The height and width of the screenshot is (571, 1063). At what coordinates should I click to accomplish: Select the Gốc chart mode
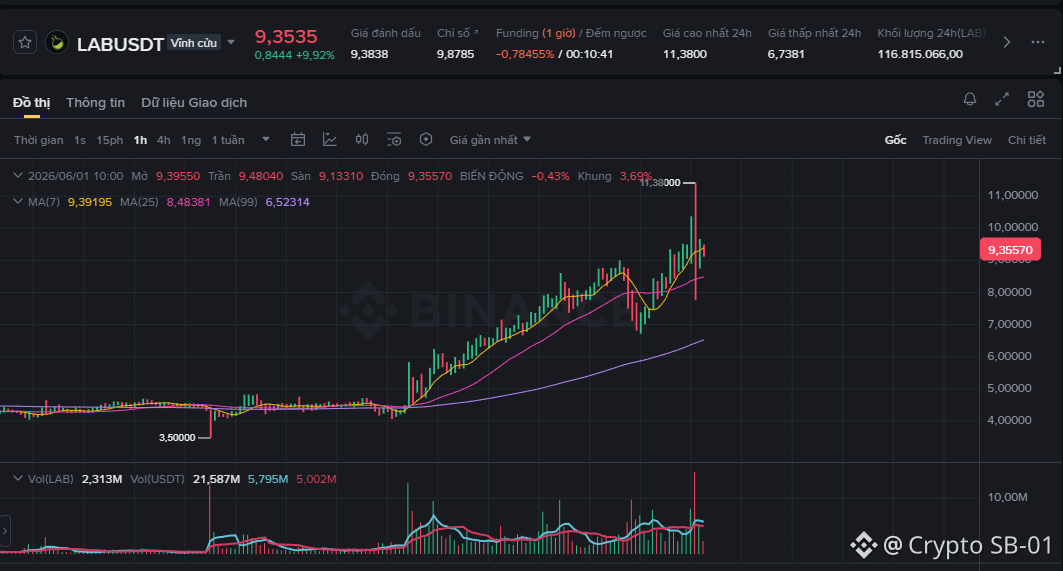[896, 140]
